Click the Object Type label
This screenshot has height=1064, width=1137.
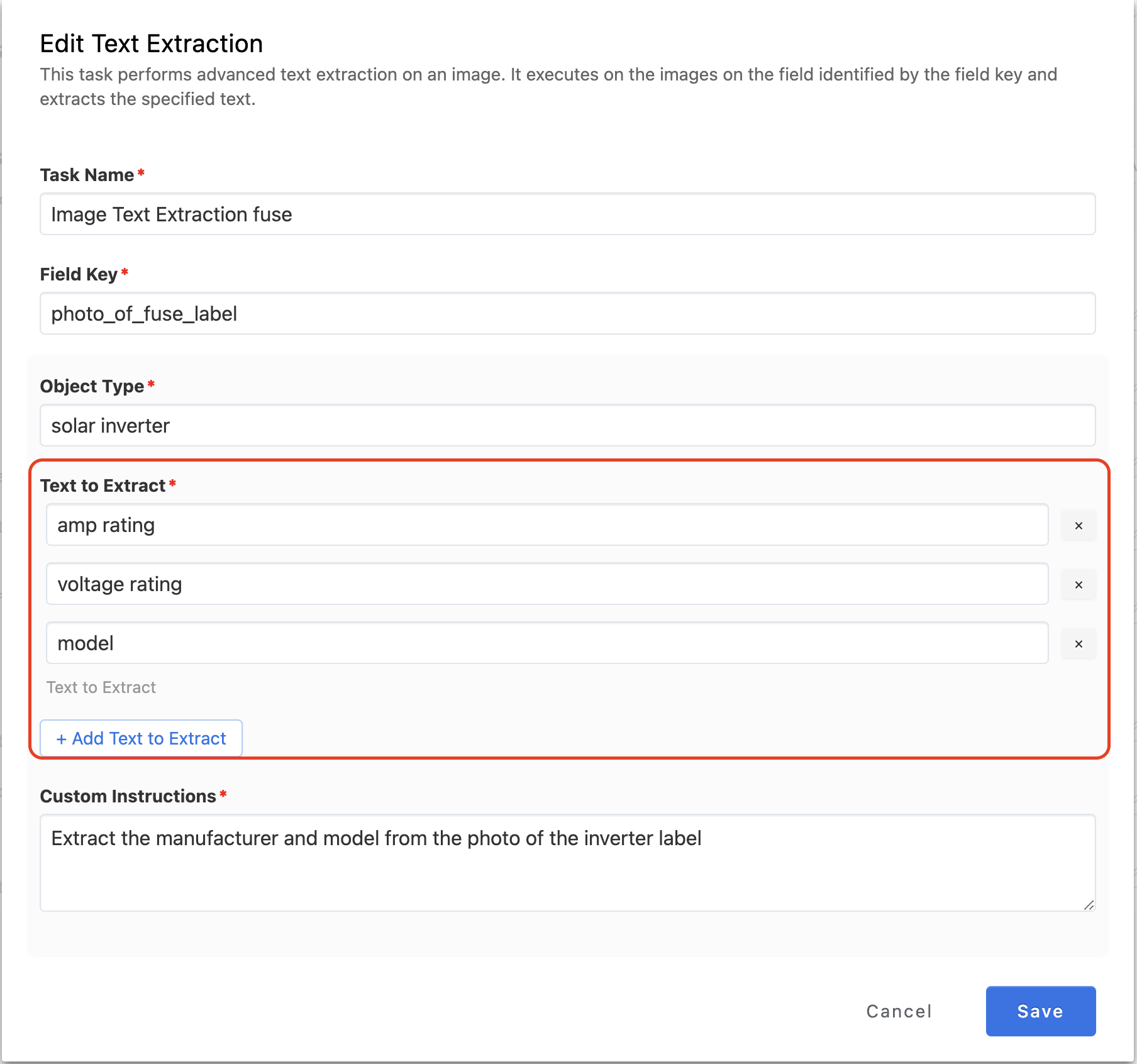point(92,386)
